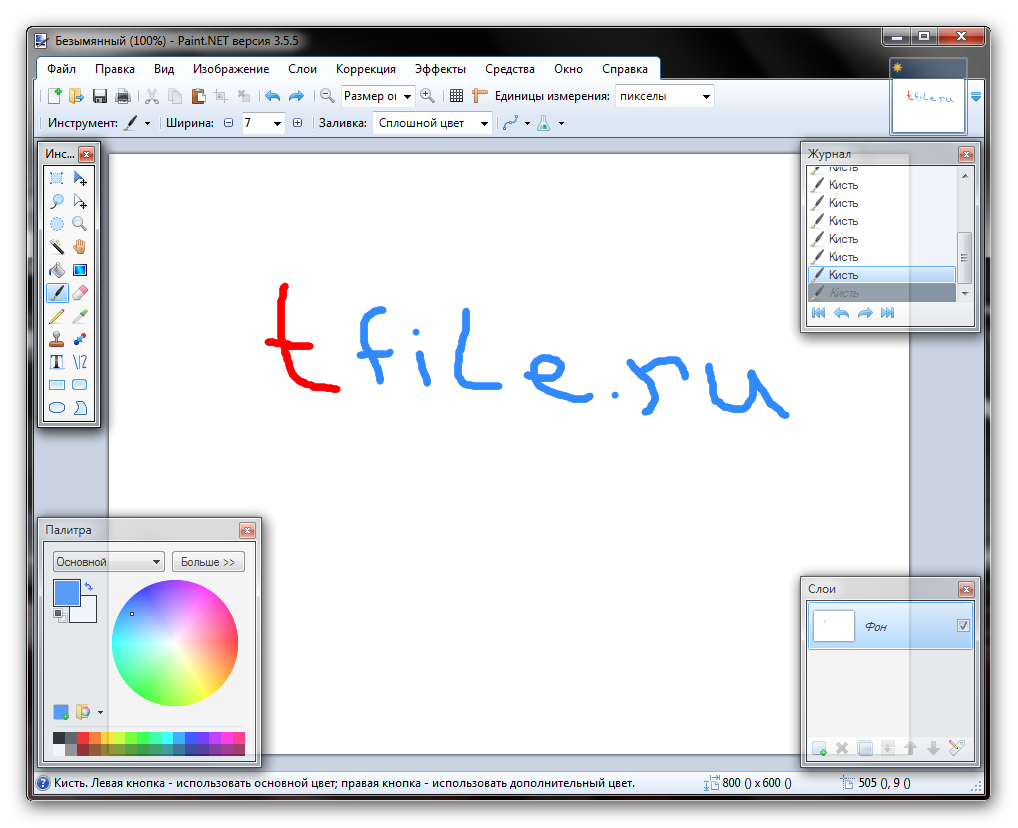Select the Rounded Rectangle tool

[80, 385]
